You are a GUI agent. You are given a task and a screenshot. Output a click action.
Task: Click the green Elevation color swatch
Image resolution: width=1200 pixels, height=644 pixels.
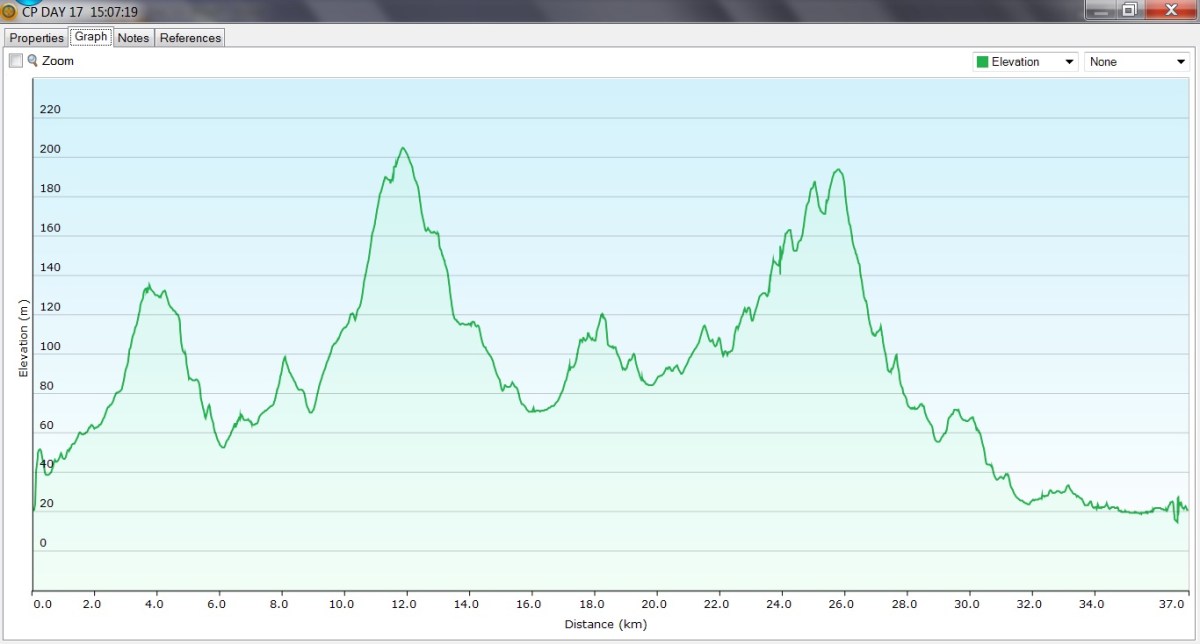982,62
